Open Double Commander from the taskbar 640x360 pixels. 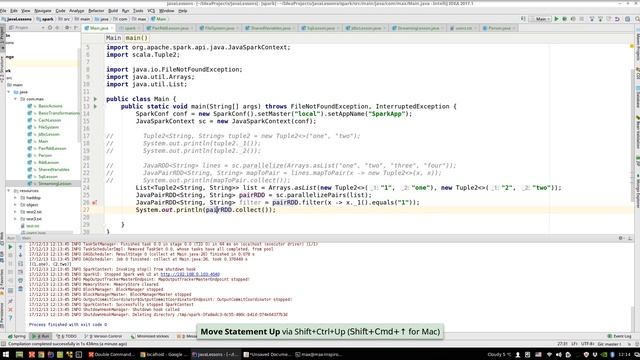(x=111, y=355)
